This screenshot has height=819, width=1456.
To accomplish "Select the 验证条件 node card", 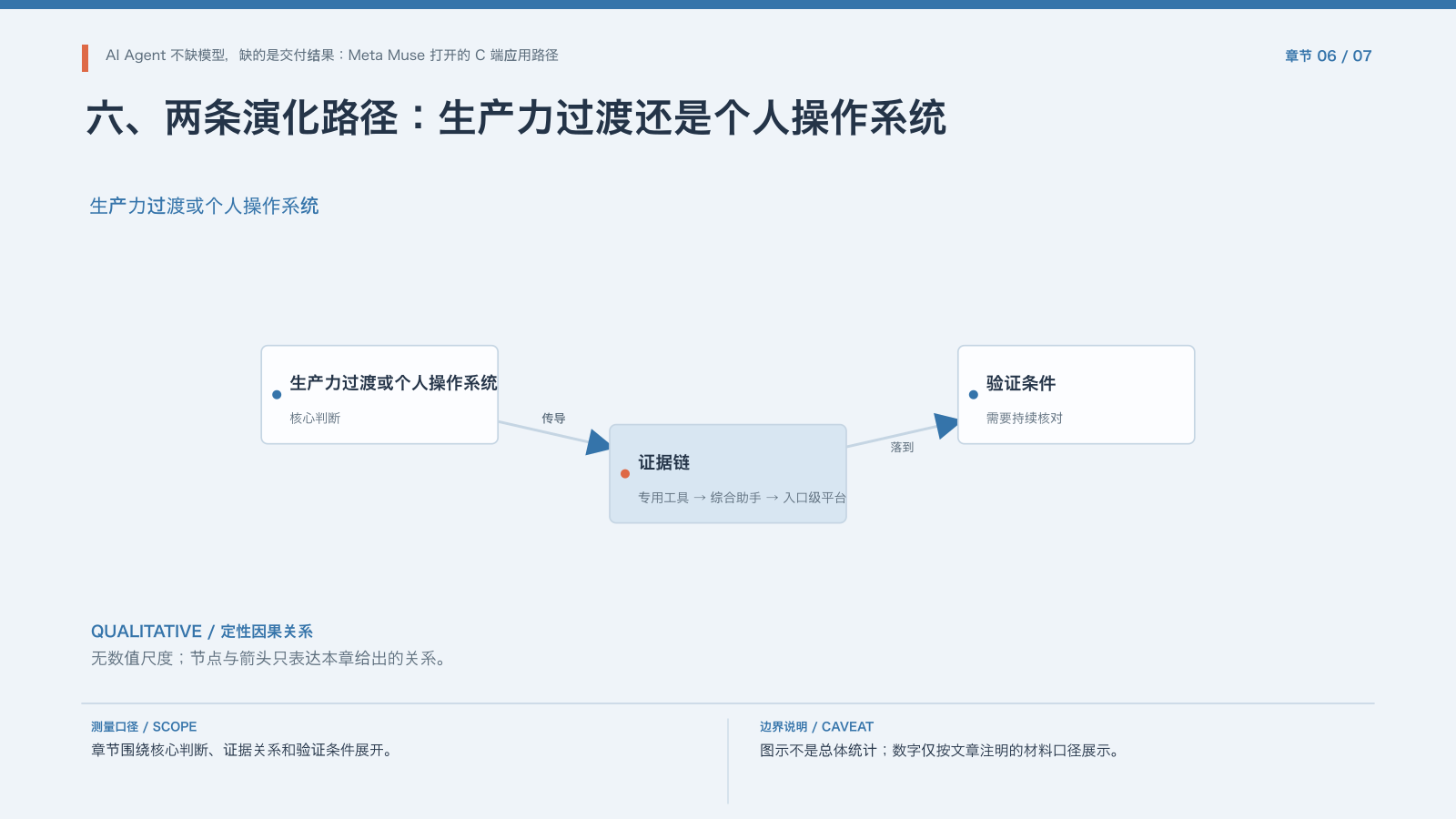I will [1076, 395].
